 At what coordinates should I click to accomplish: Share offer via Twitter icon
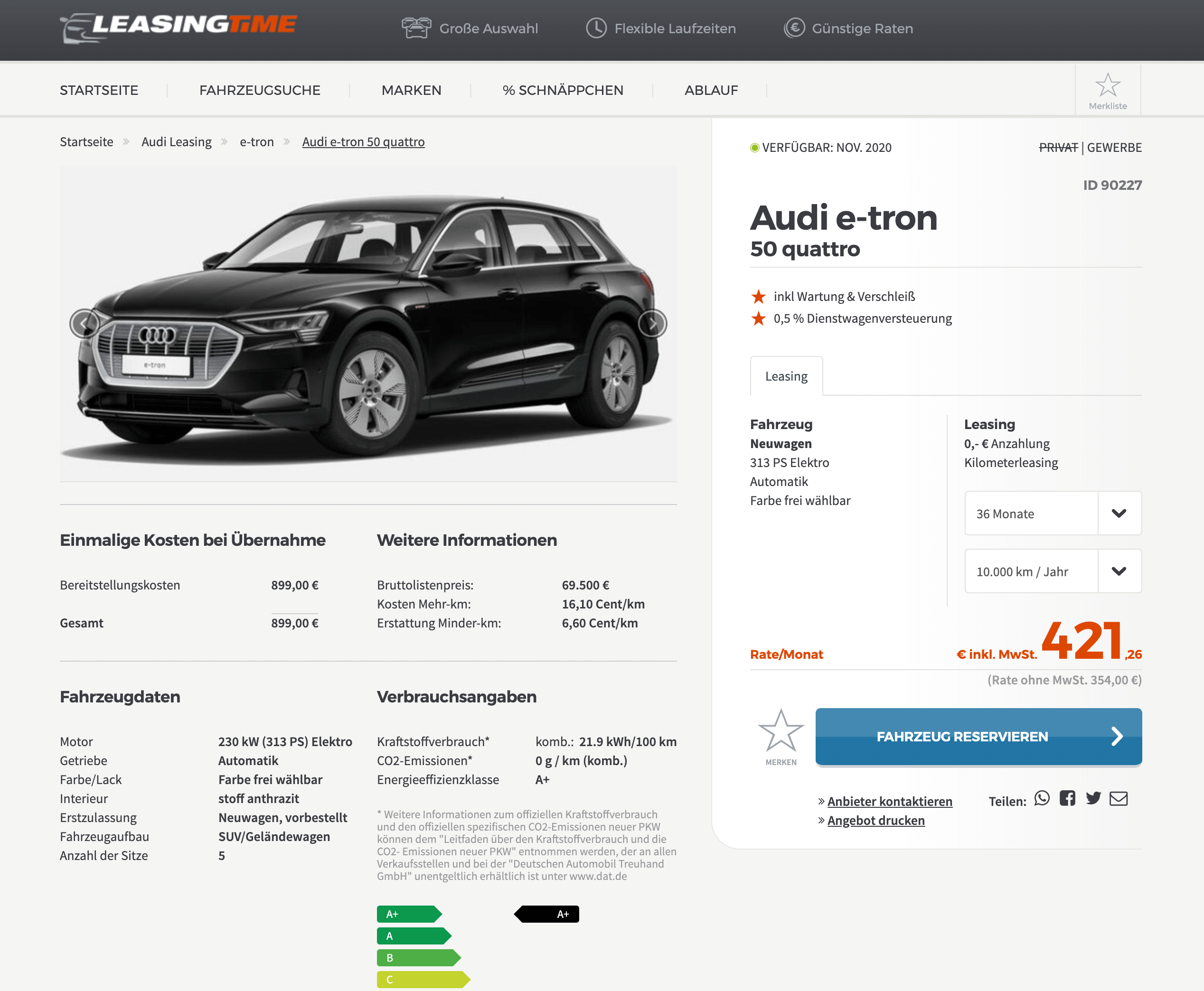1093,798
